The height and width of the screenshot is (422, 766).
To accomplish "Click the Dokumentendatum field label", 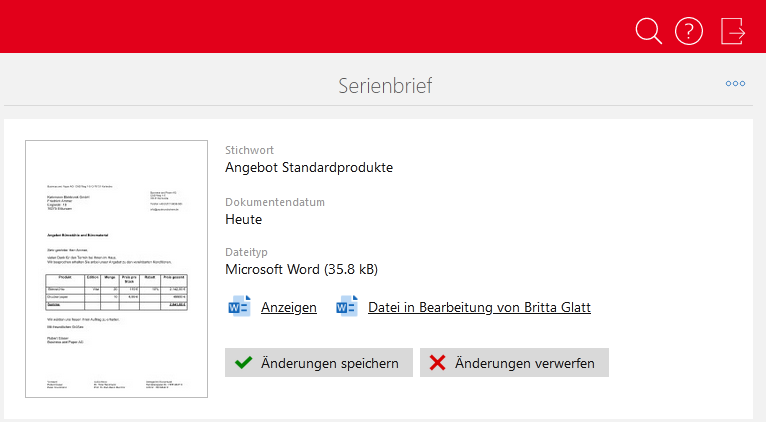I will (x=275, y=202).
